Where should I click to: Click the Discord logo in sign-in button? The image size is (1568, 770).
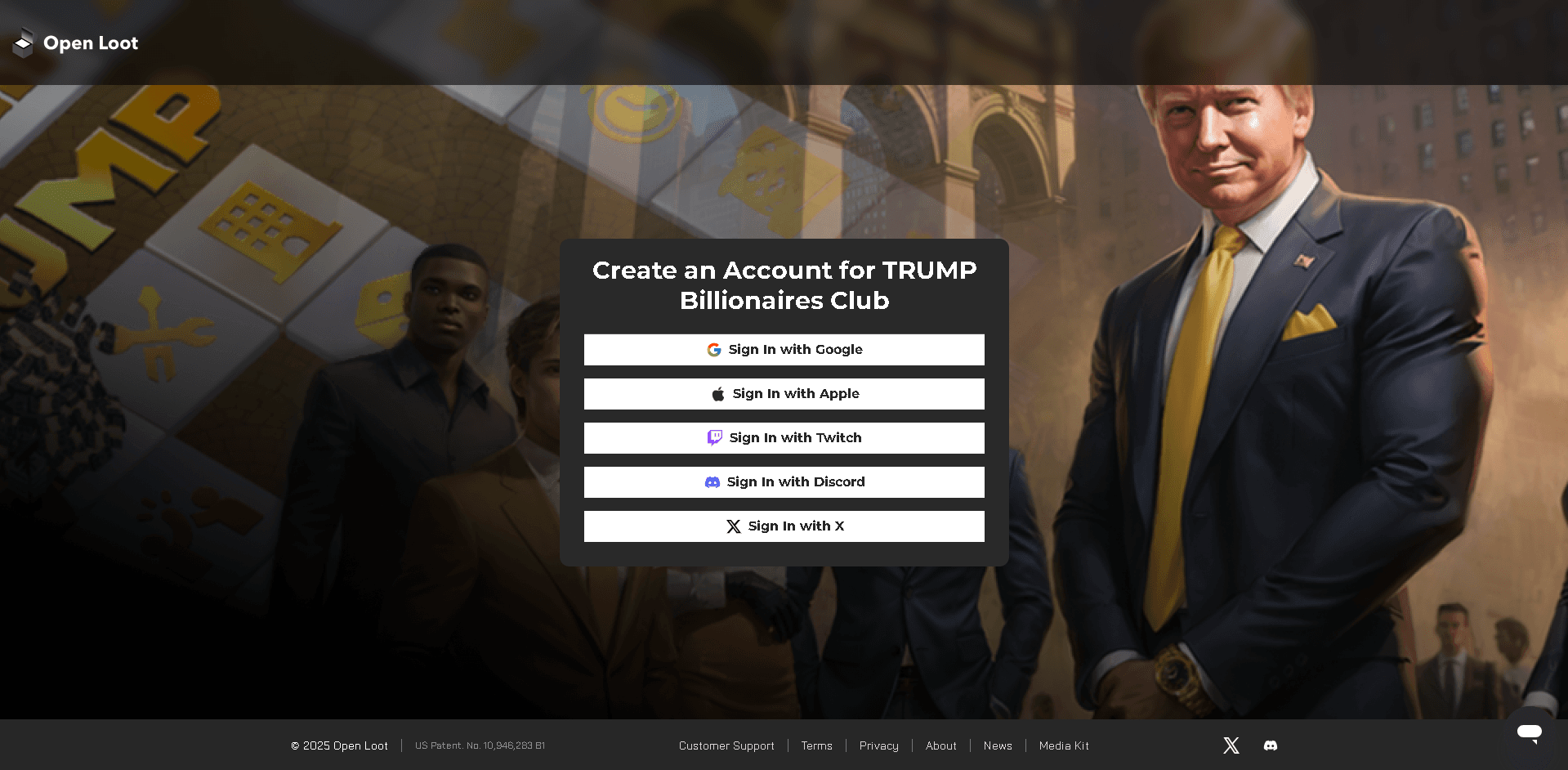713,482
